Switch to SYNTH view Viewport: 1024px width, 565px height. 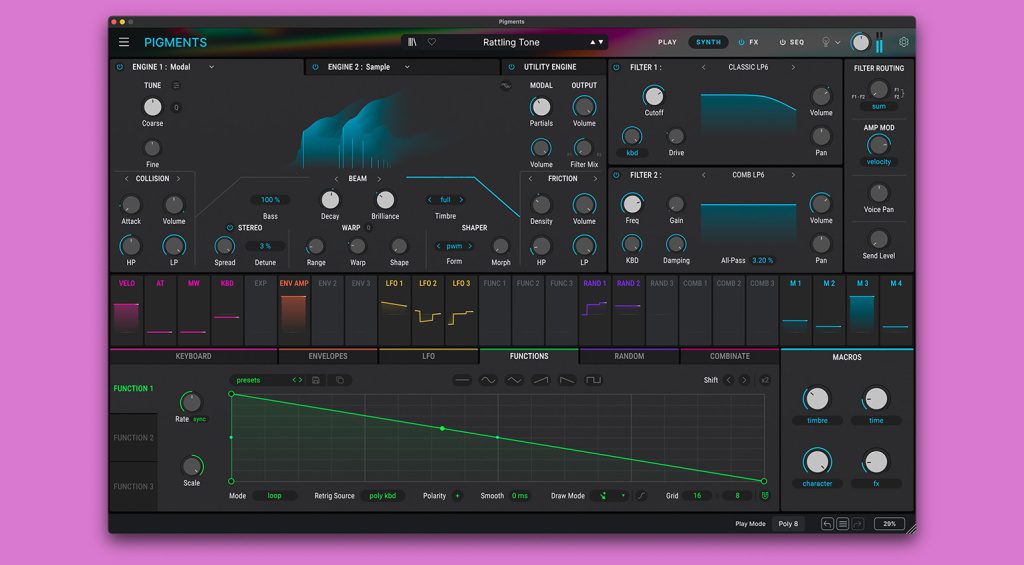(709, 42)
